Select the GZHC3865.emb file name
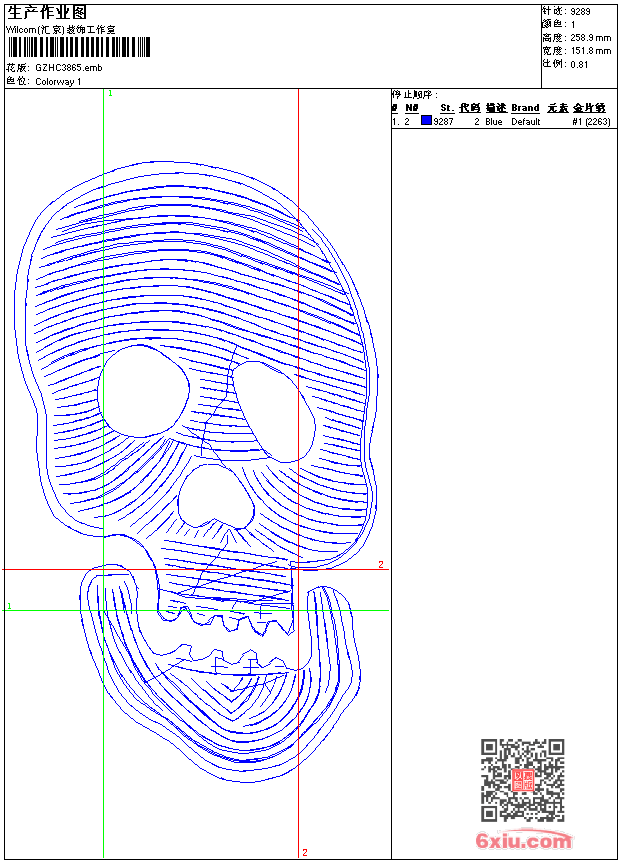The image size is (620, 860). [x=68, y=68]
